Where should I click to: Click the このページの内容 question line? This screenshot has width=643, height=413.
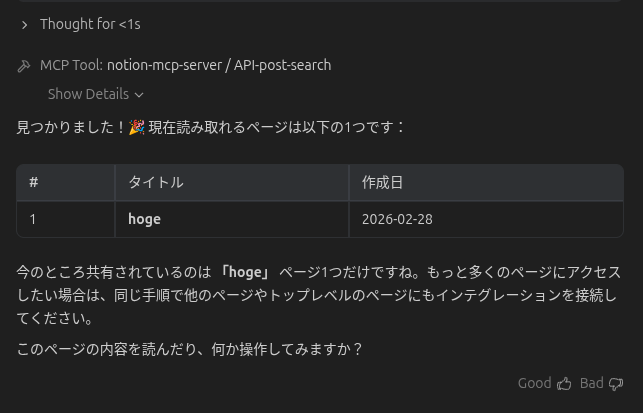pyautogui.click(x=190, y=349)
